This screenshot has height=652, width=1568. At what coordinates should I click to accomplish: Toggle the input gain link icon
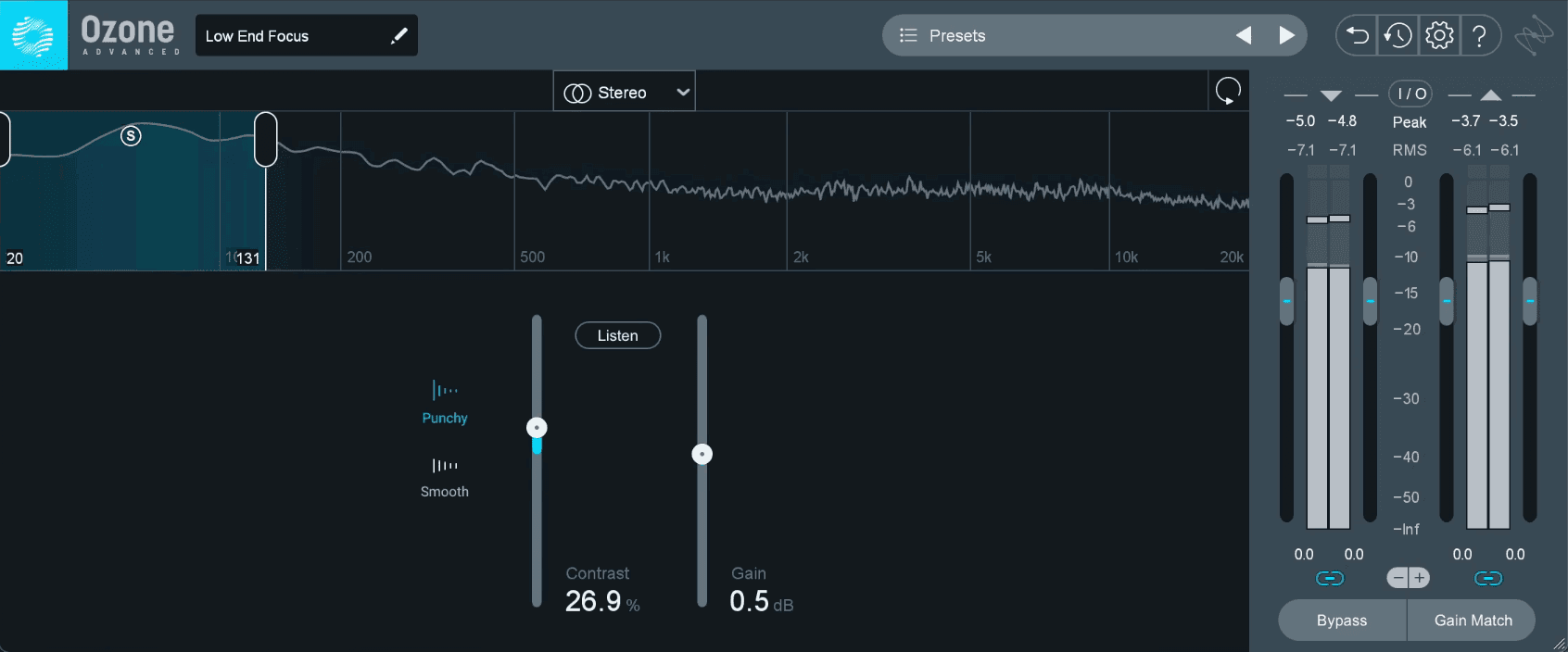pos(1330,579)
